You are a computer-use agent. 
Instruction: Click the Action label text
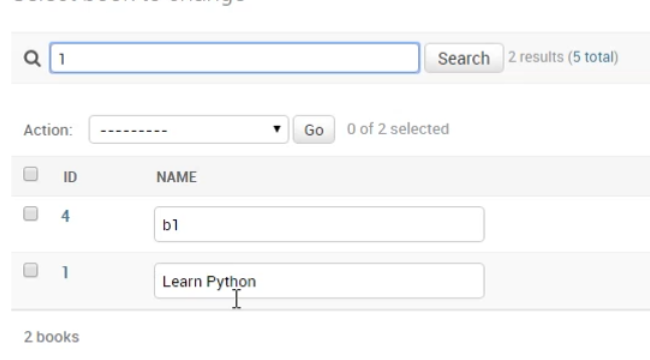tap(48, 130)
